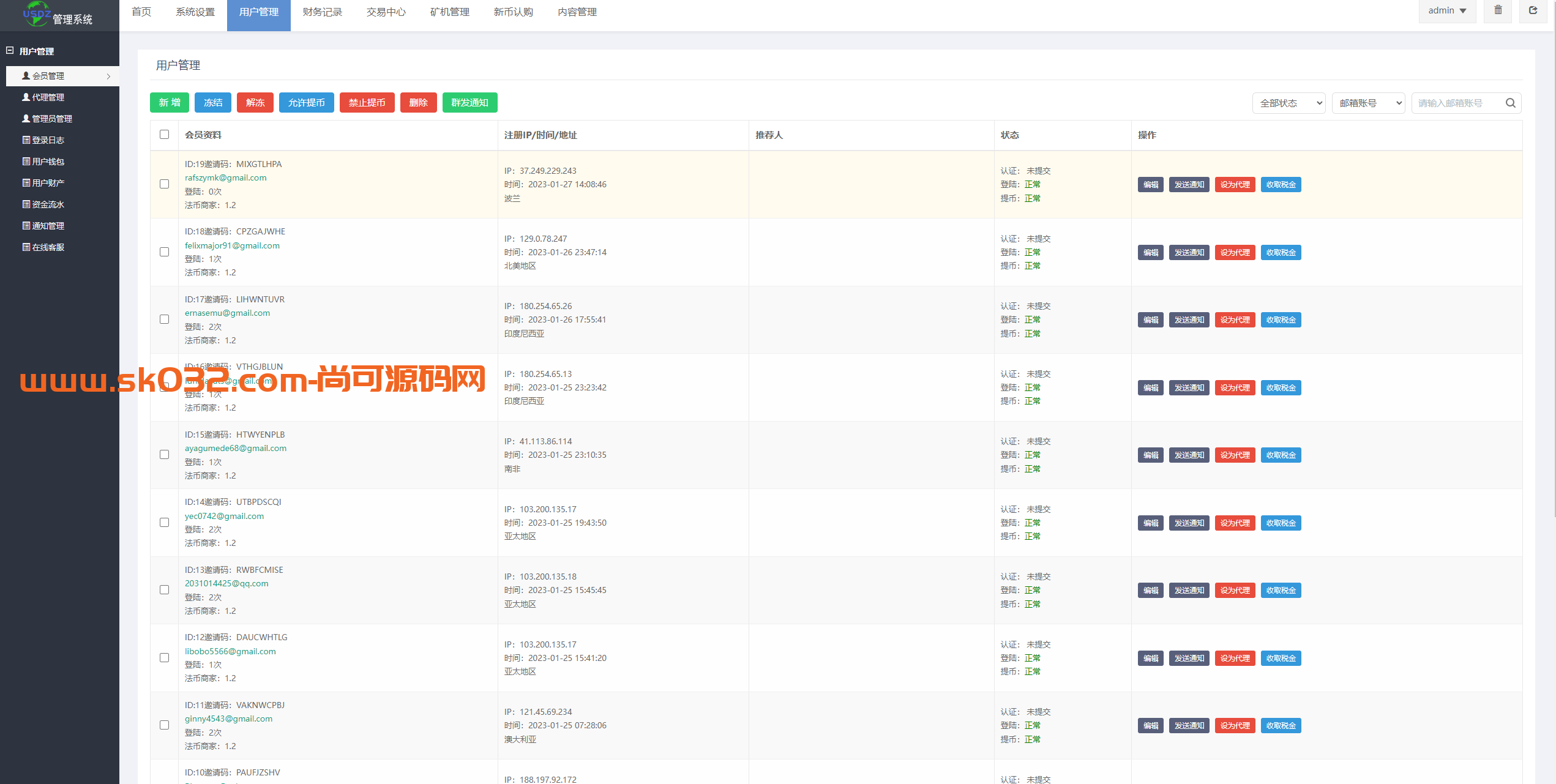Toggle the select-all checkbox in table header
Viewport: 1556px width, 784px height.
[164, 135]
